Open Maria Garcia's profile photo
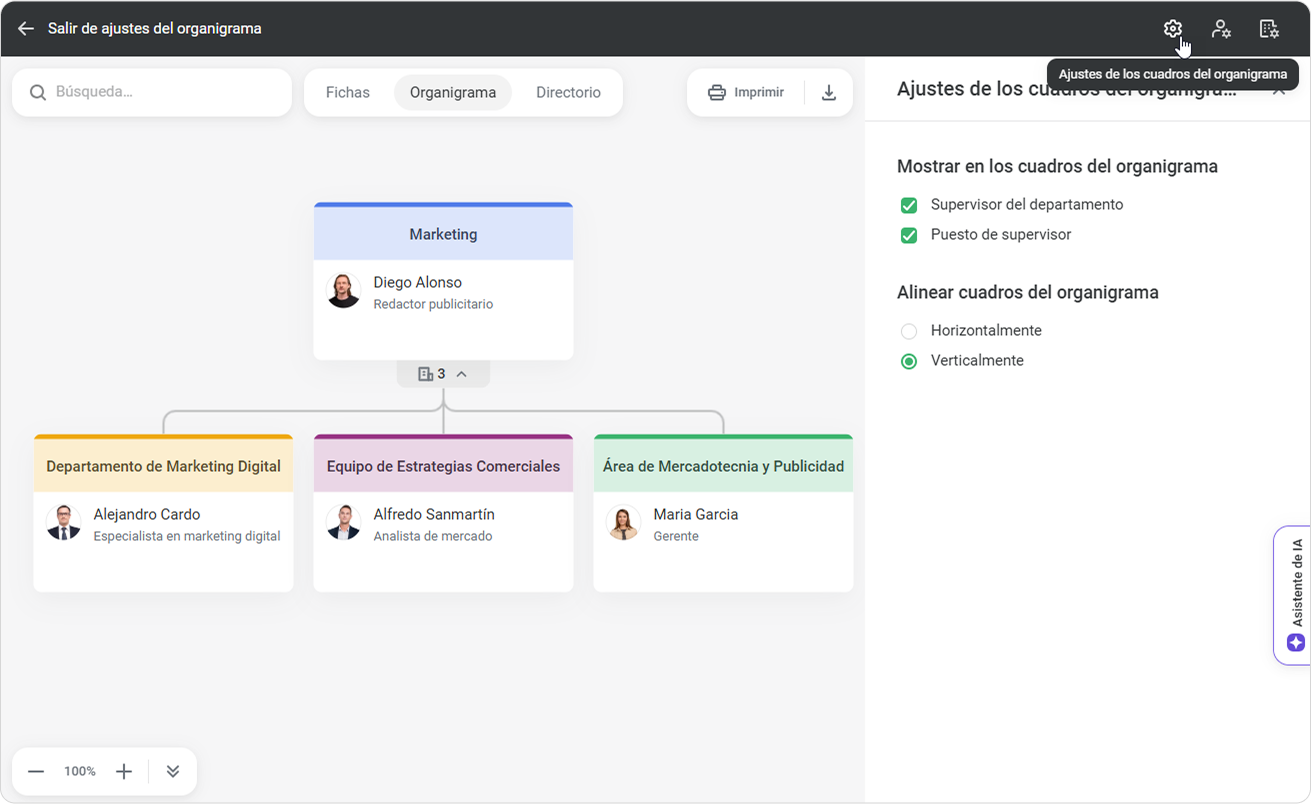The width and height of the screenshot is (1311, 804). click(624, 523)
